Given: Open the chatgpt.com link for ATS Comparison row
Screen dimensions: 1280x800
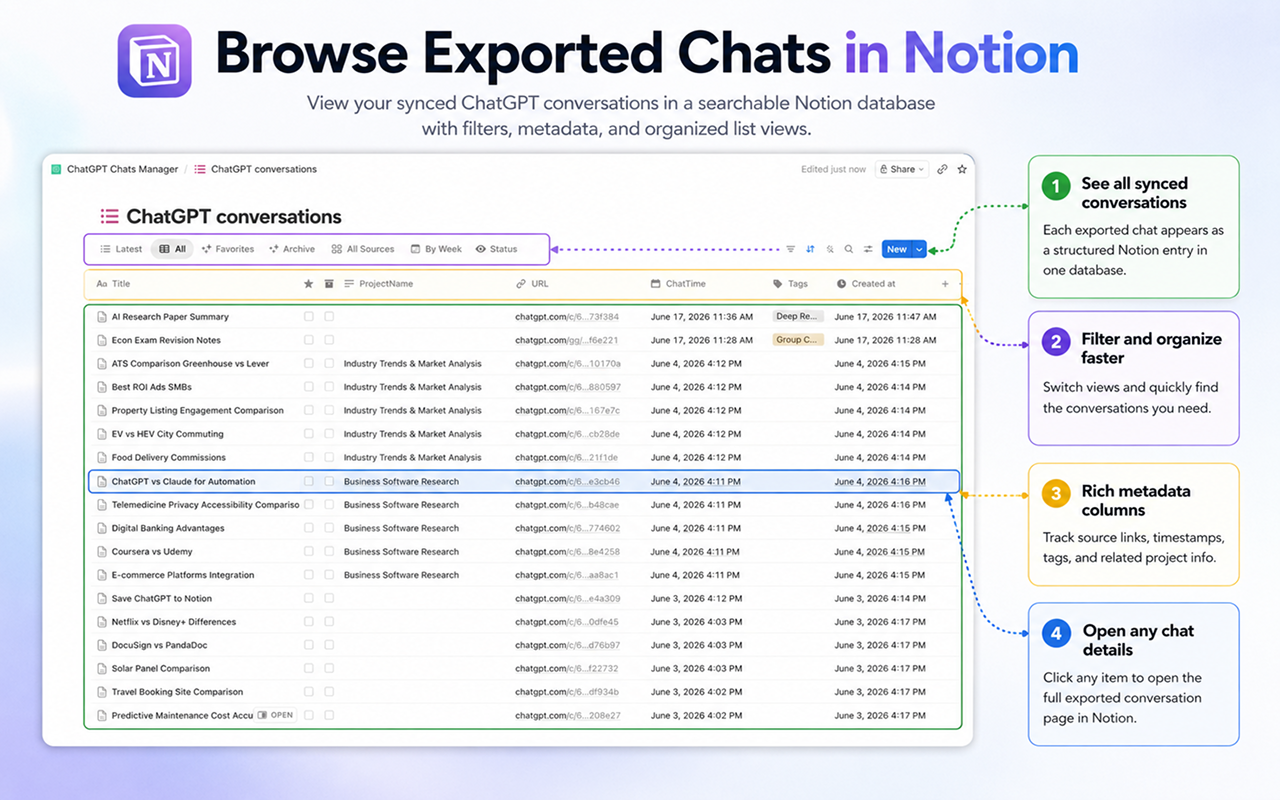Looking at the screenshot, I should tap(568, 364).
